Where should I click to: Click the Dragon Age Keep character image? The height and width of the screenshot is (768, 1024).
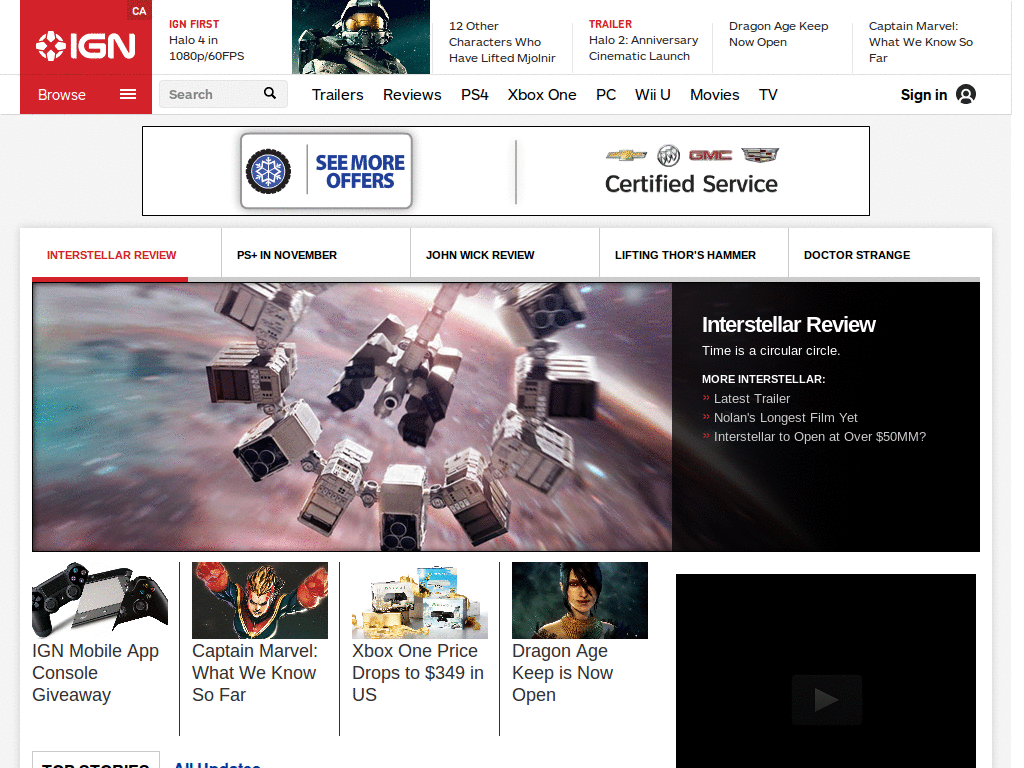pyautogui.click(x=580, y=600)
